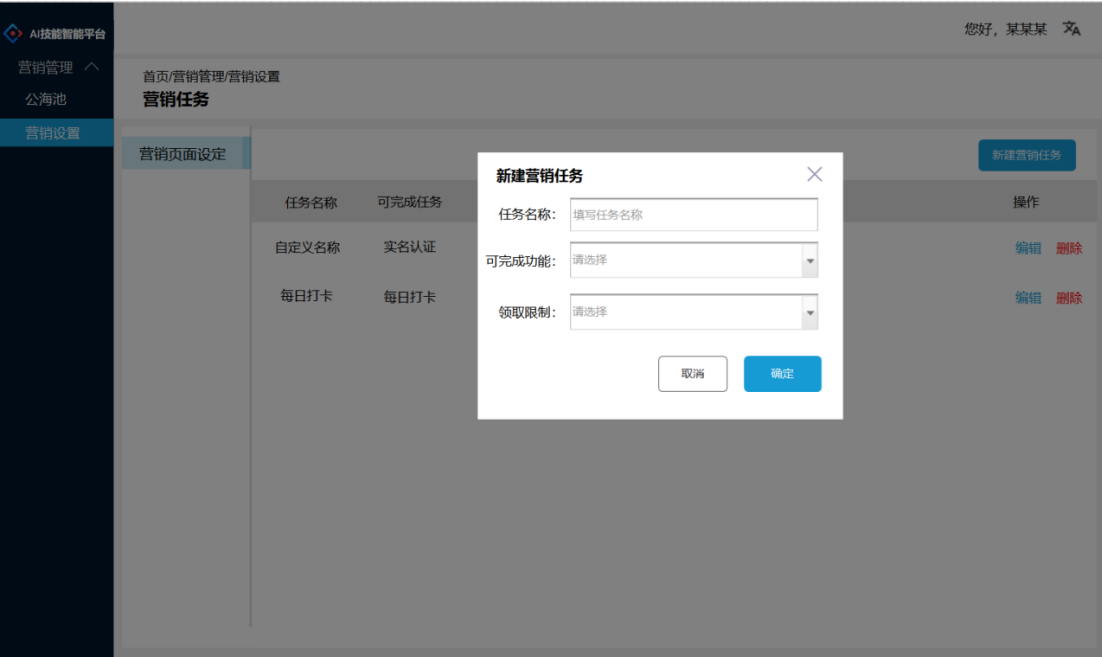1102x657 pixels.
Task: Open the 可完成功能 dropdown arrow
Action: coord(810,260)
